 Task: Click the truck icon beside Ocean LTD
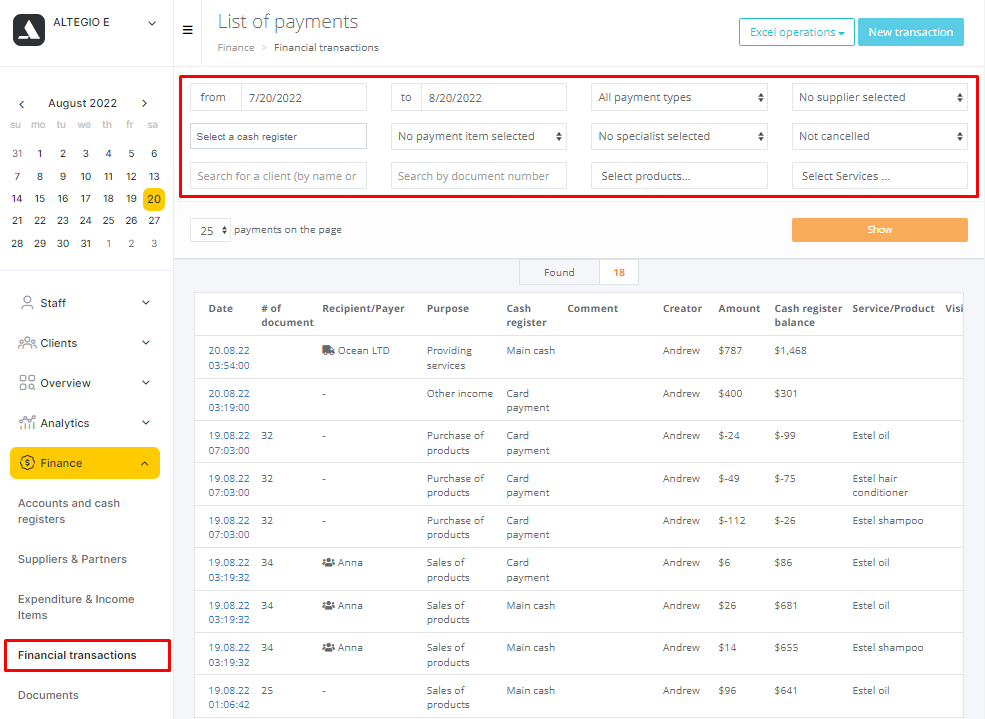(328, 351)
